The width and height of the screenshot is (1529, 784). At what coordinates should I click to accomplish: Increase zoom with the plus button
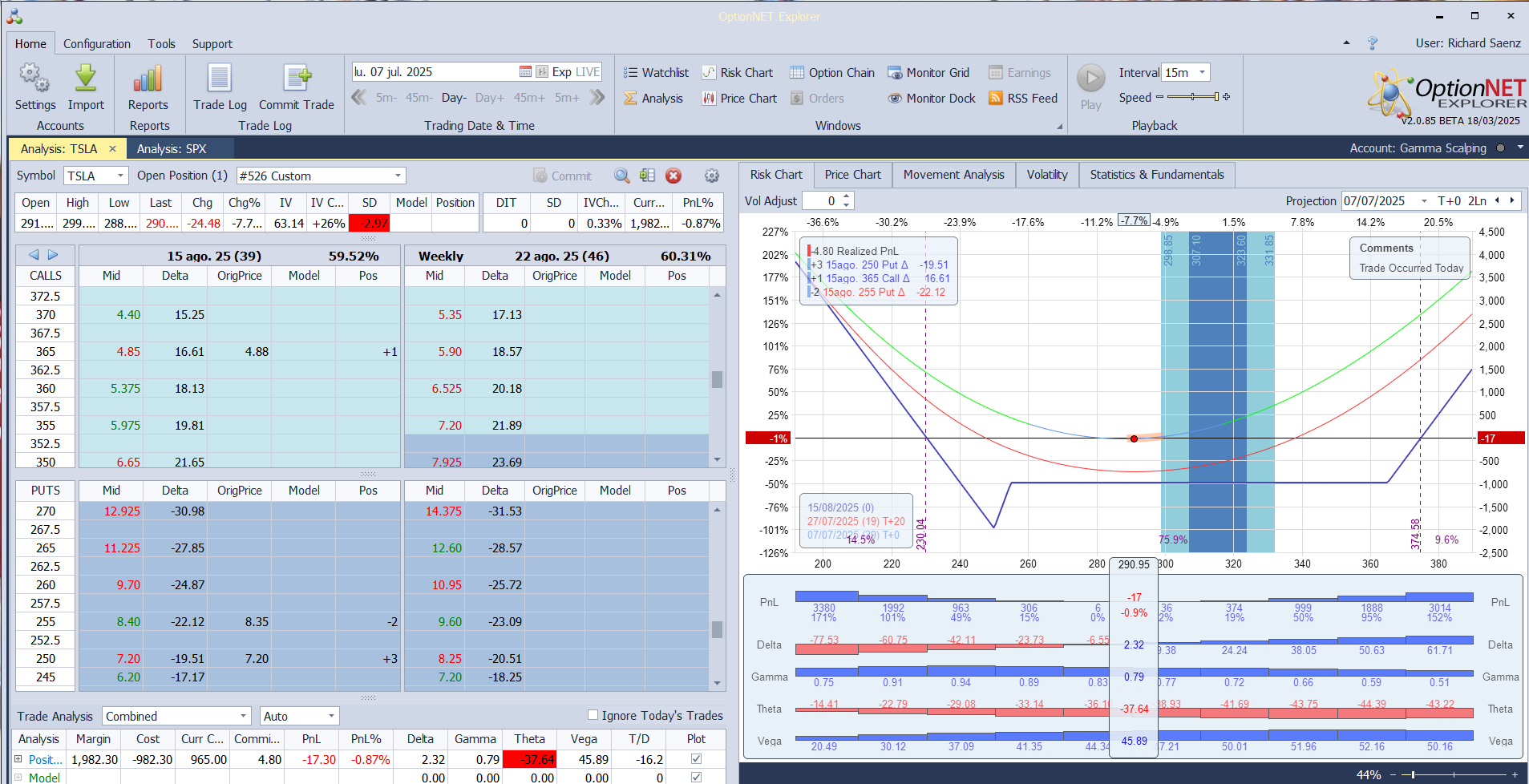pos(1515,774)
